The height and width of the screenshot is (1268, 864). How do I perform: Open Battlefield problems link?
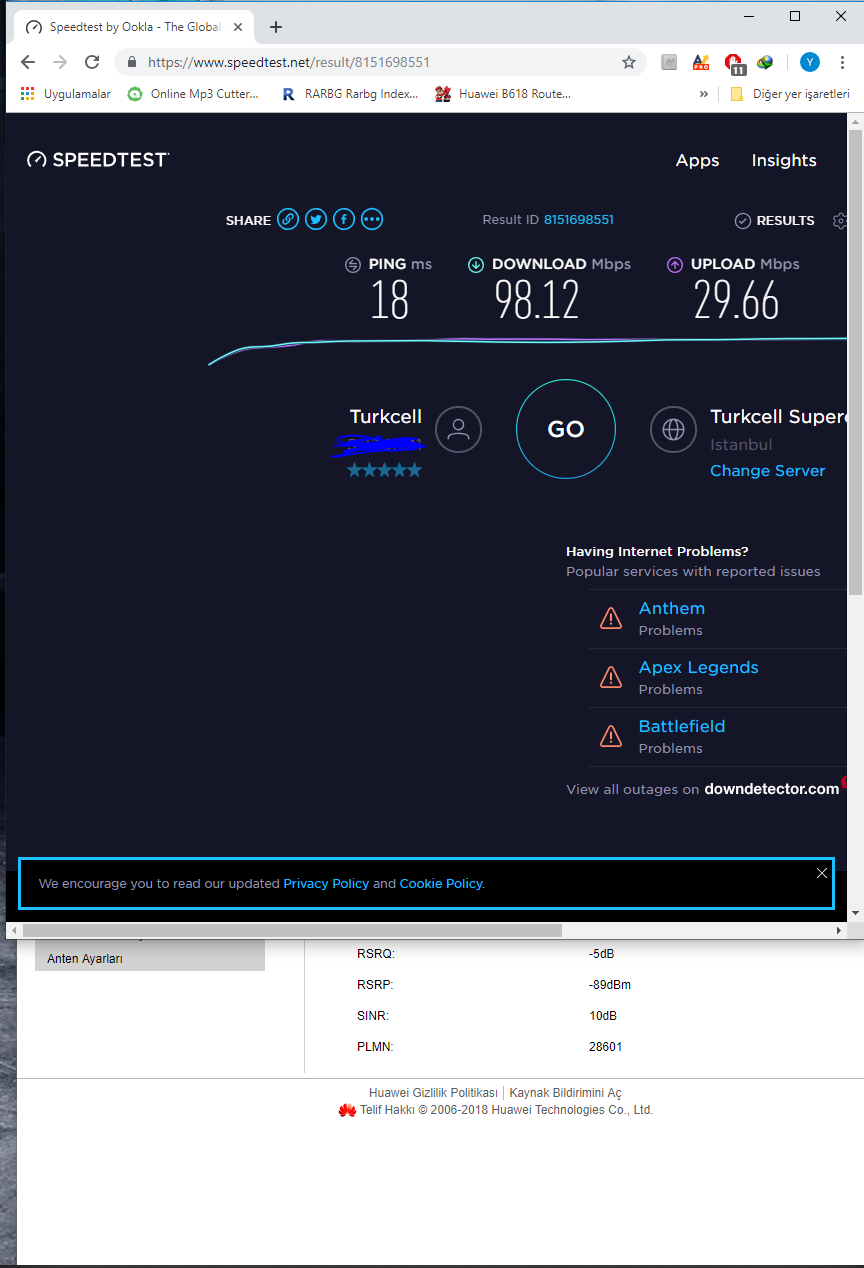[682, 726]
